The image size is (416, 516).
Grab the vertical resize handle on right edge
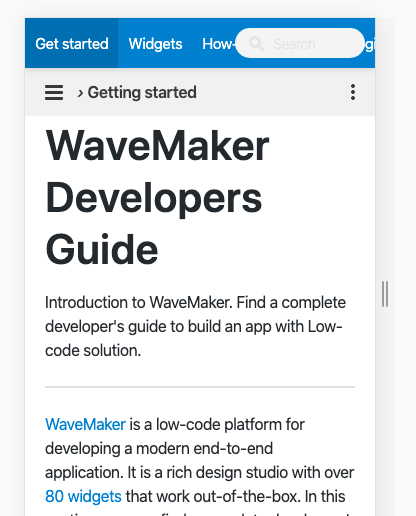point(385,294)
